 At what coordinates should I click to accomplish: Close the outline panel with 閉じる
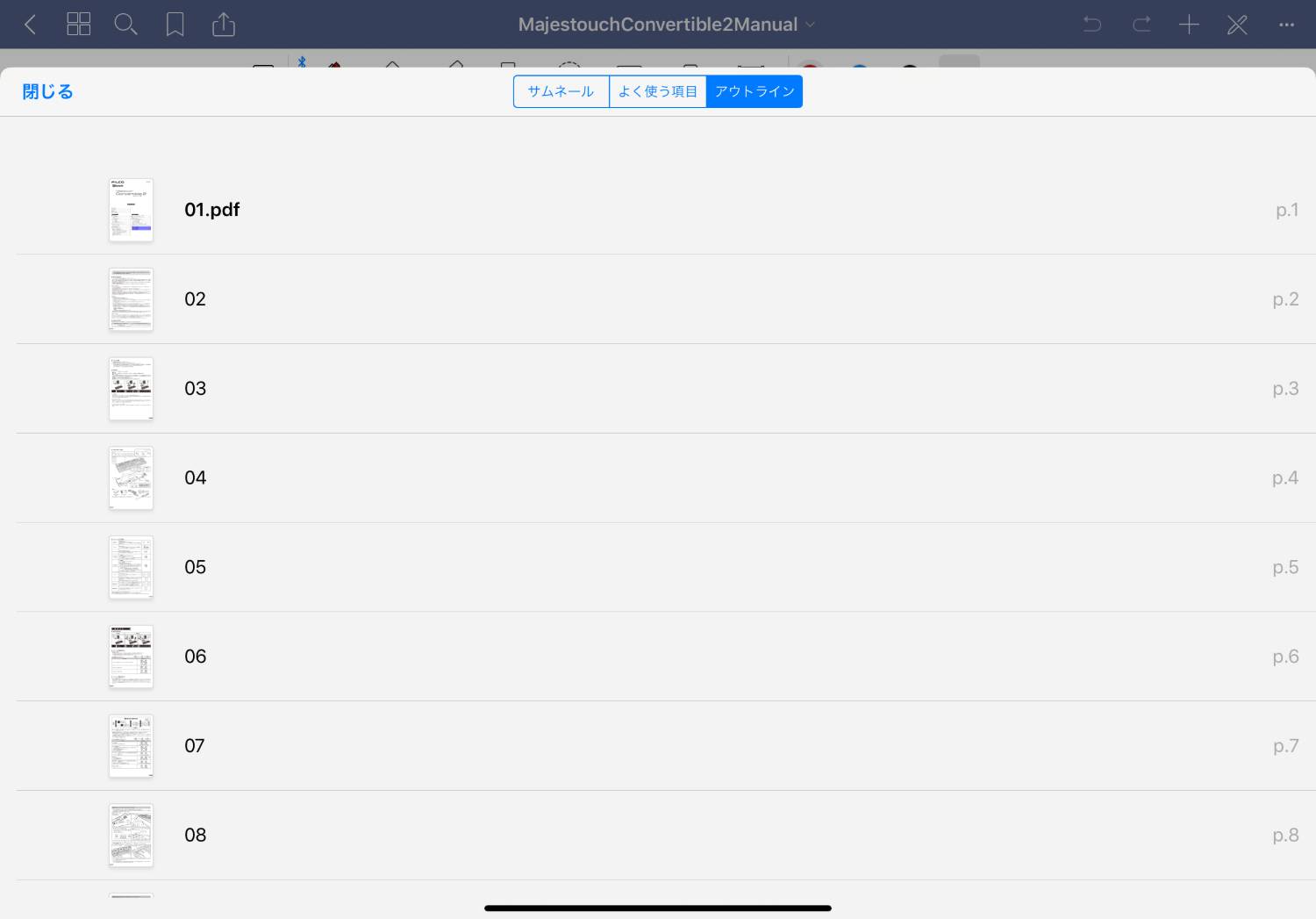click(47, 91)
